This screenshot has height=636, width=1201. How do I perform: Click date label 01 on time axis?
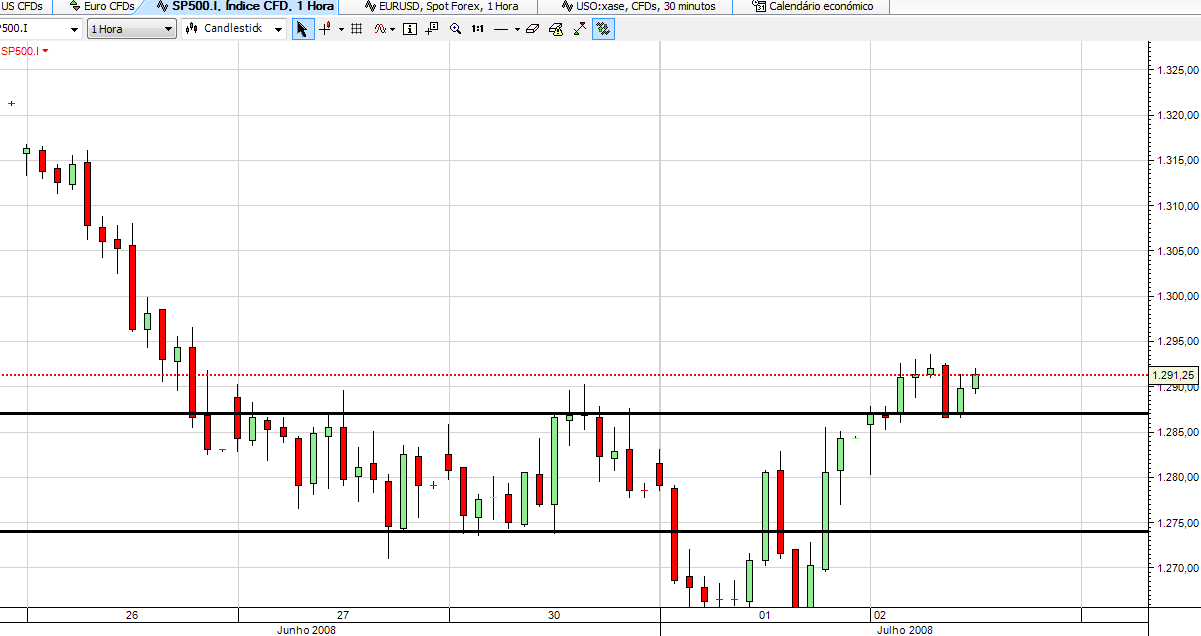point(765,615)
